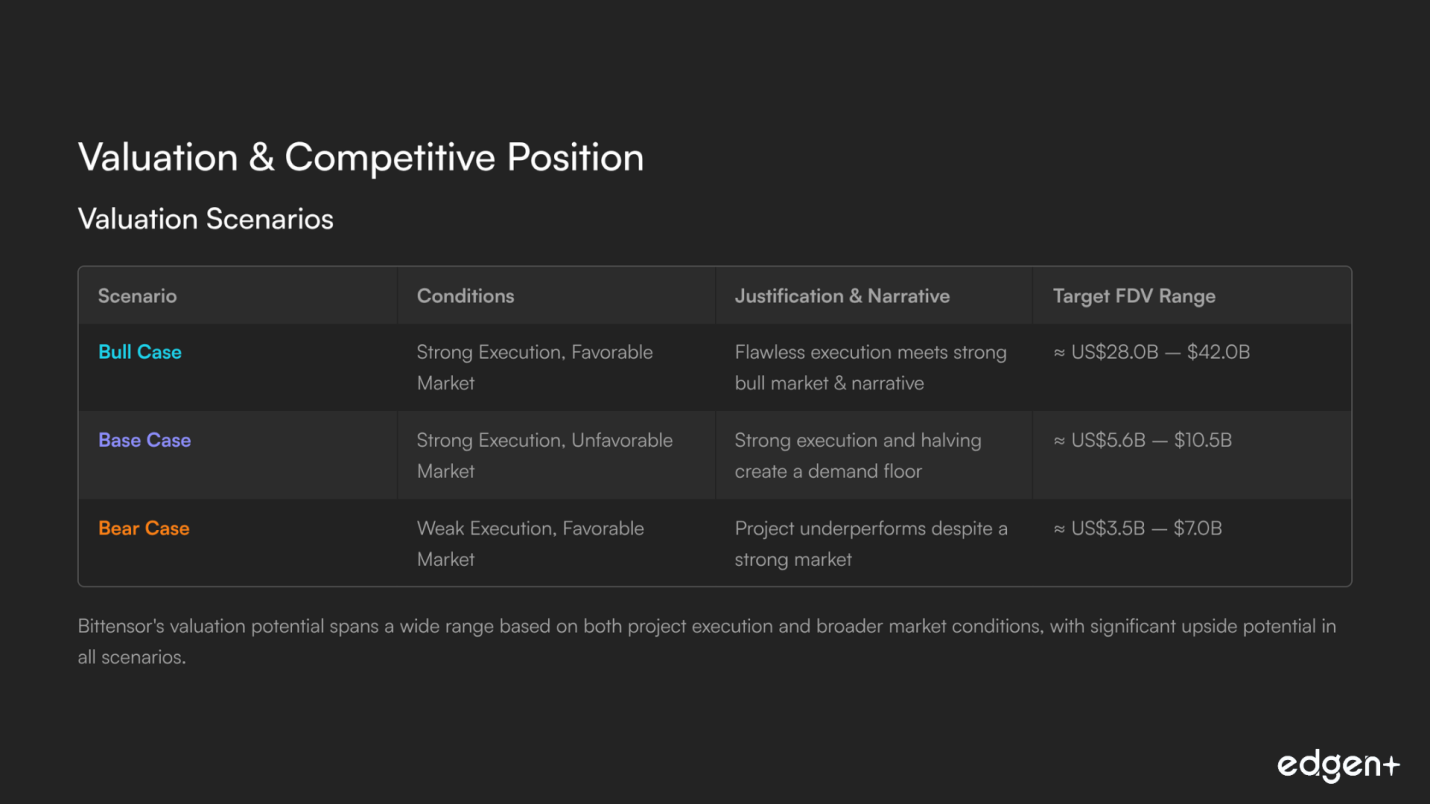
Task: Select the Base Case FDV range value
Action: (x=1142, y=440)
